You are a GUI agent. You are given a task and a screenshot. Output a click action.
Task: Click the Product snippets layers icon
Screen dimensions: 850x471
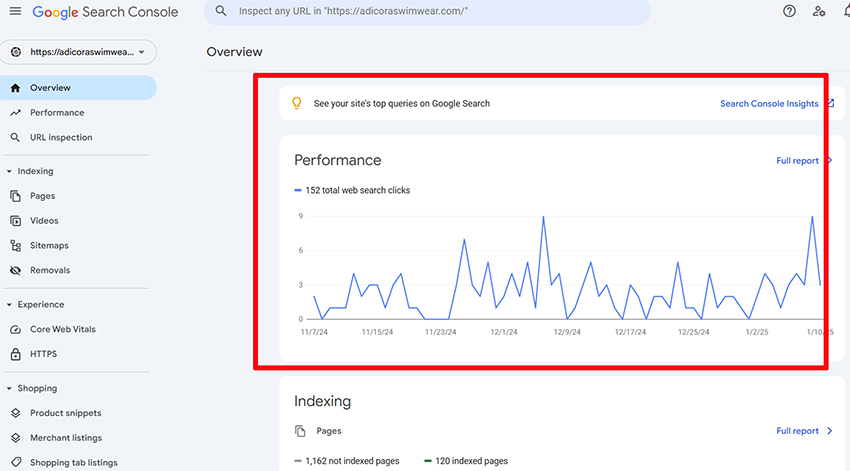pyautogui.click(x=15, y=414)
